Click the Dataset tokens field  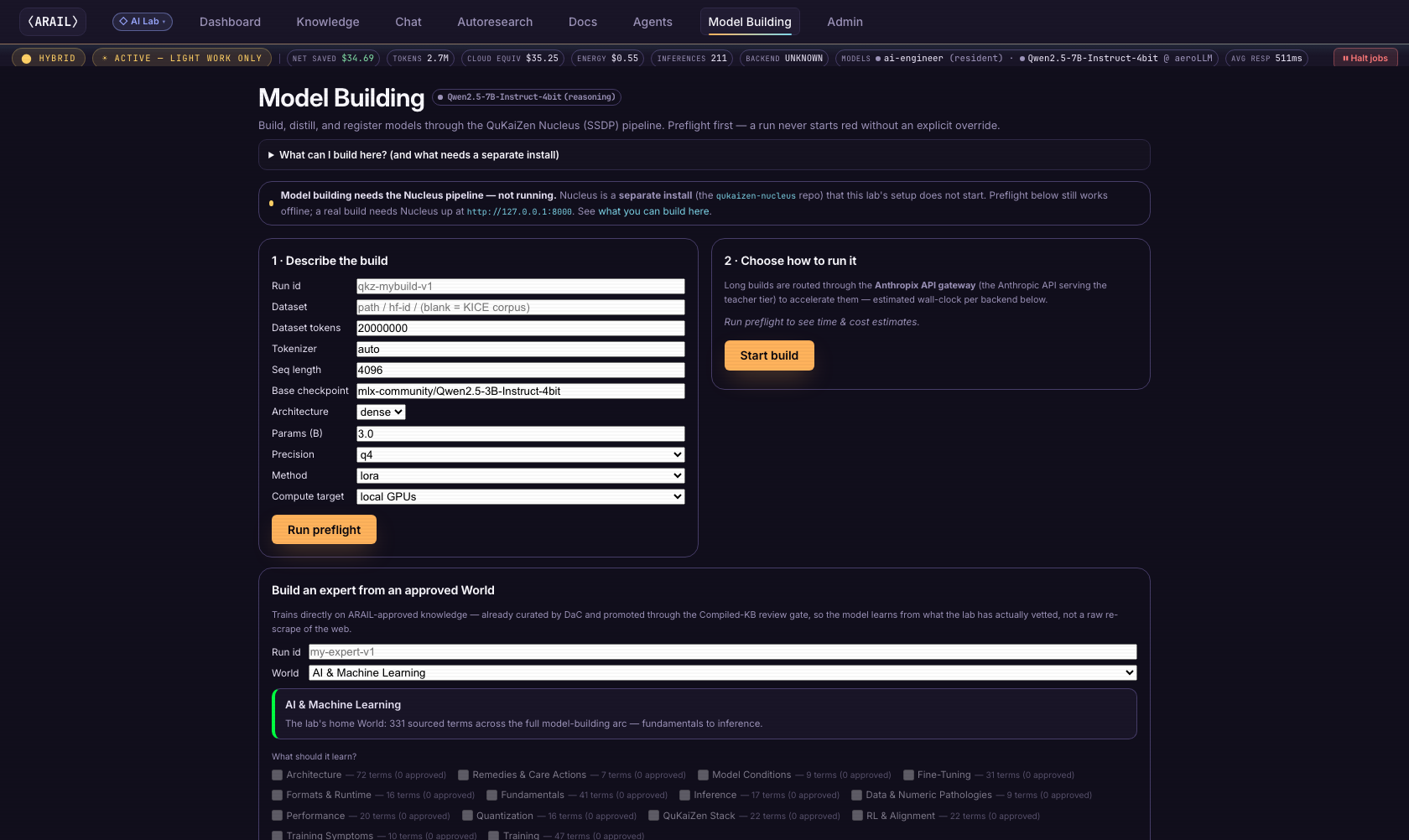[521, 329]
